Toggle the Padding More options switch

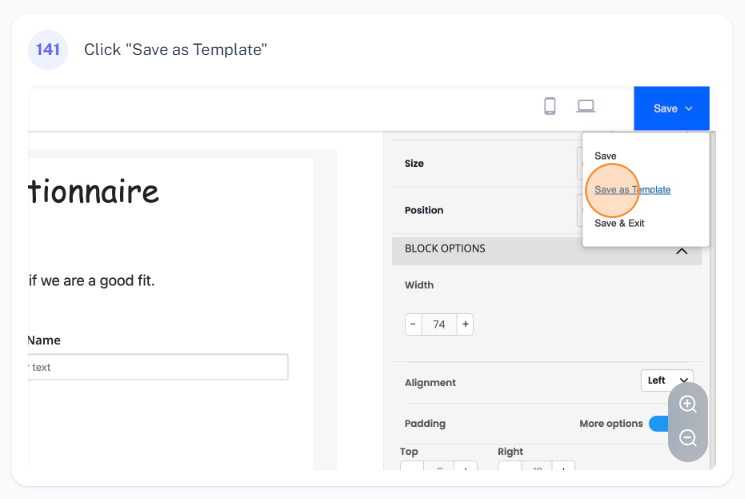click(x=659, y=424)
